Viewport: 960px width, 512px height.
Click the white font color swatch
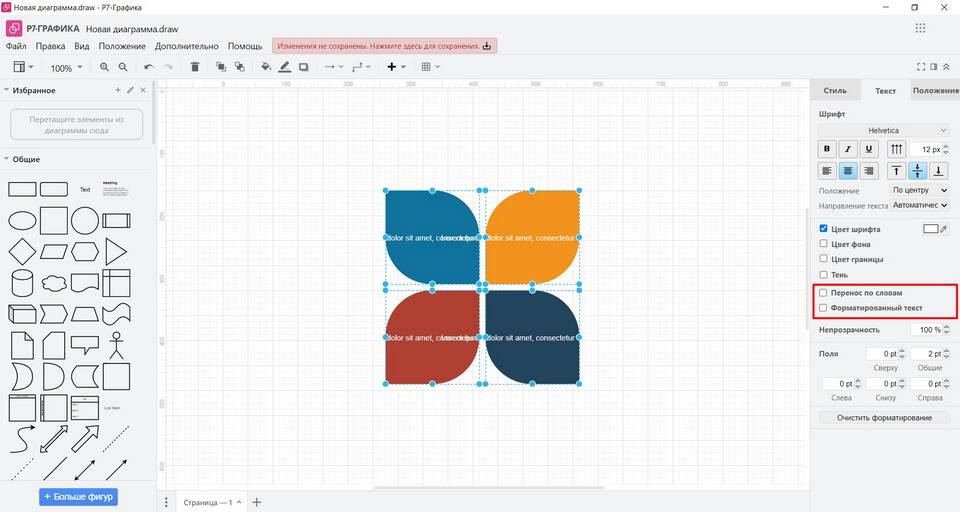[x=930, y=229]
